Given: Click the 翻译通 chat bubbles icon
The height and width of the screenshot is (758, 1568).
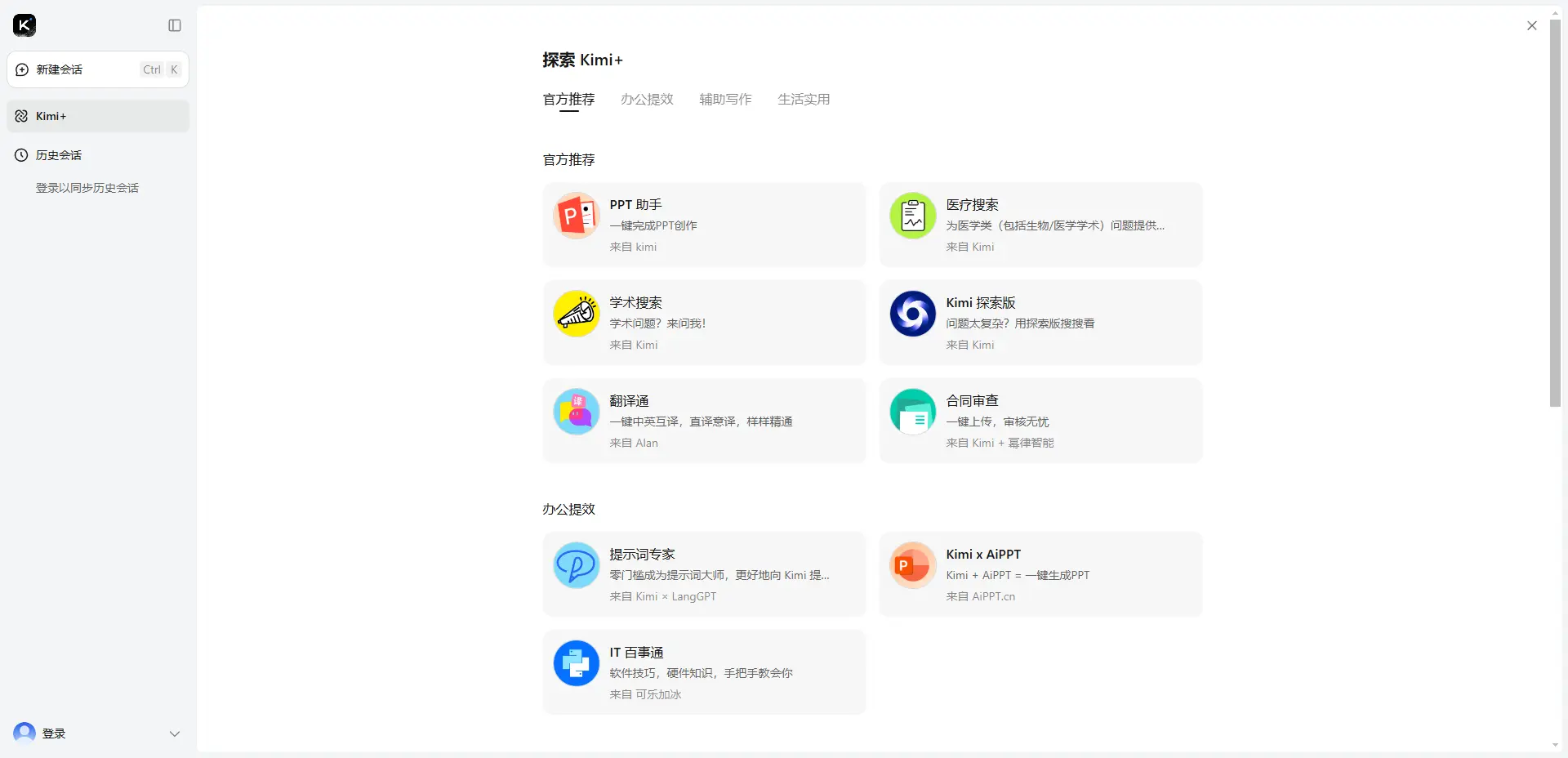Looking at the screenshot, I should (577, 412).
